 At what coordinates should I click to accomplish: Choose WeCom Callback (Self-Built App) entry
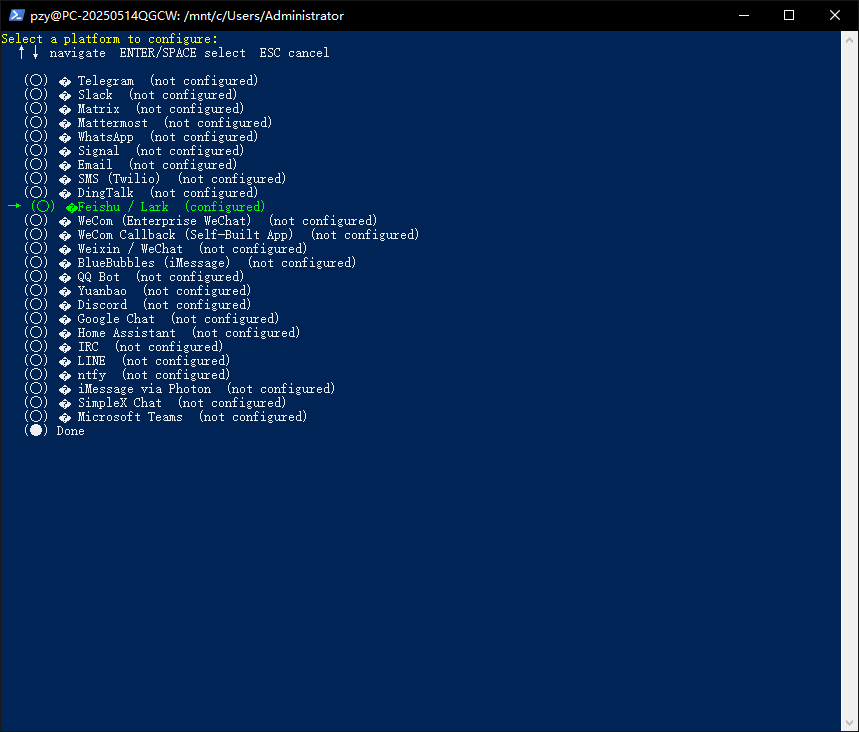[x=222, y=235]
